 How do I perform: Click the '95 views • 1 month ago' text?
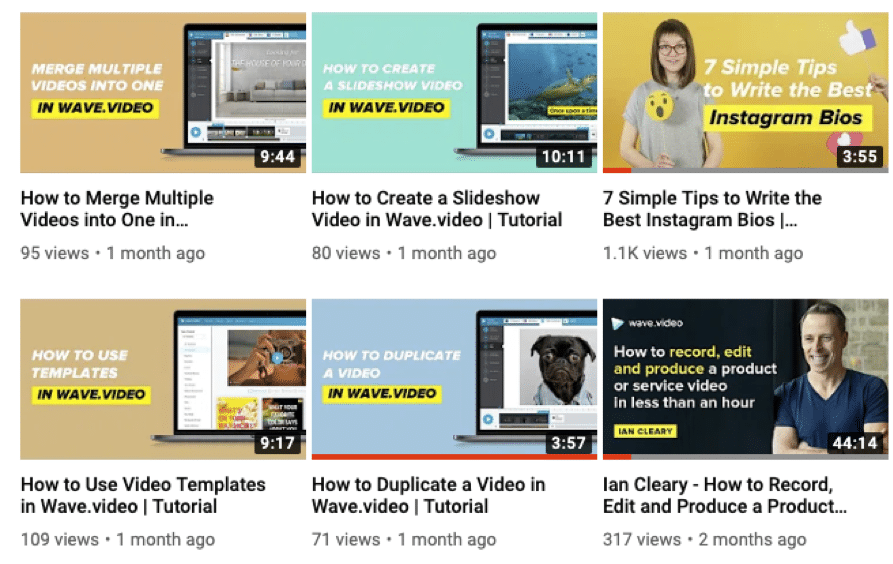tap(113, 253)
